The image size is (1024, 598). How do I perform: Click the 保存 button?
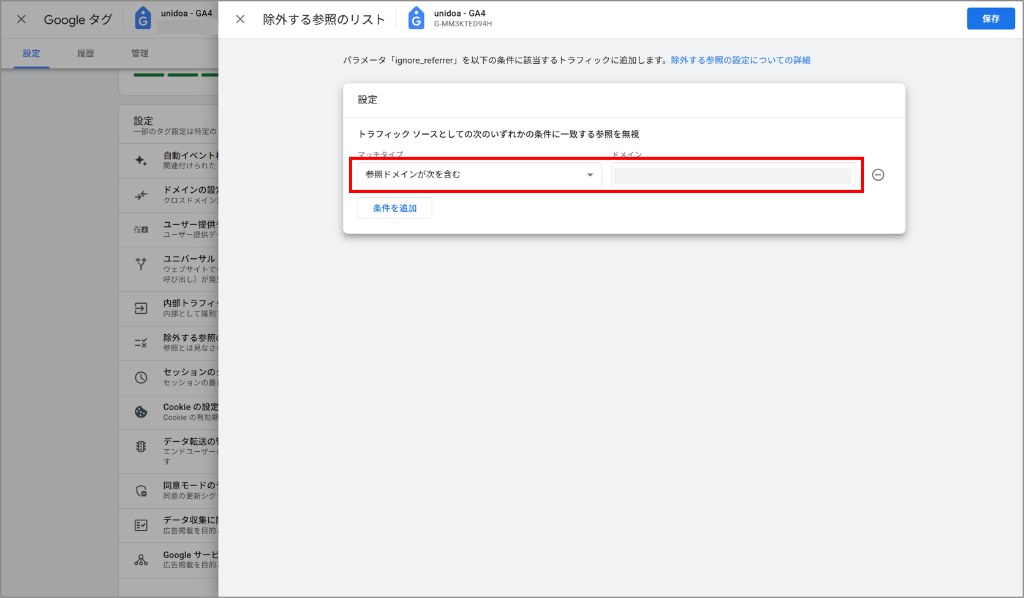coord(989,18)
